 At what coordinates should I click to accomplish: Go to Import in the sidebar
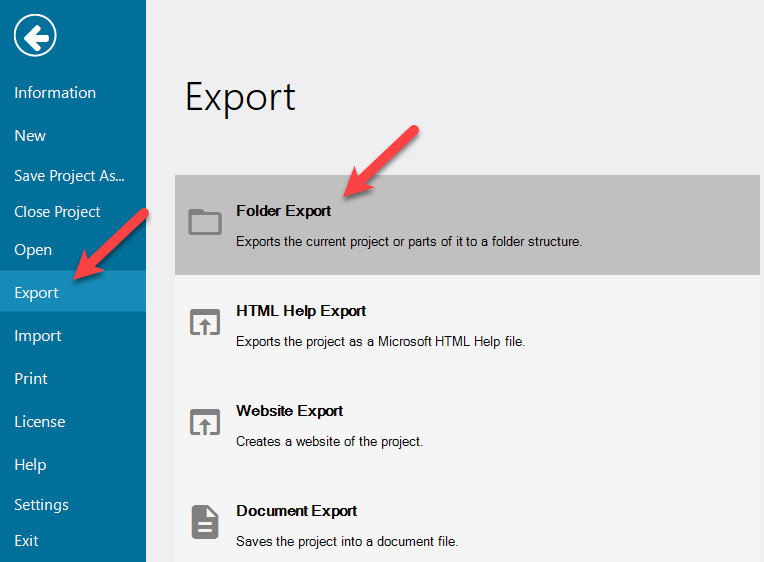[x=38, y=336]
